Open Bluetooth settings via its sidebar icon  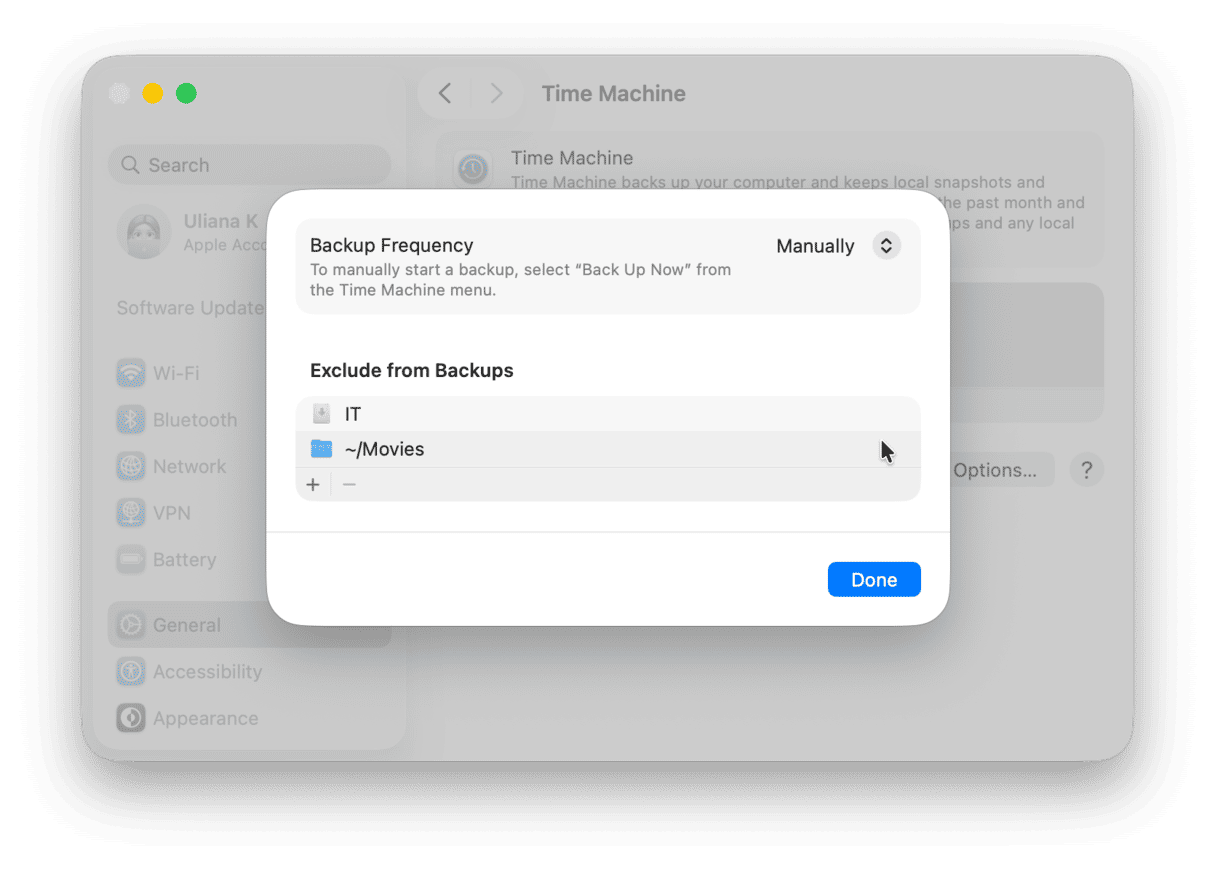130,420
